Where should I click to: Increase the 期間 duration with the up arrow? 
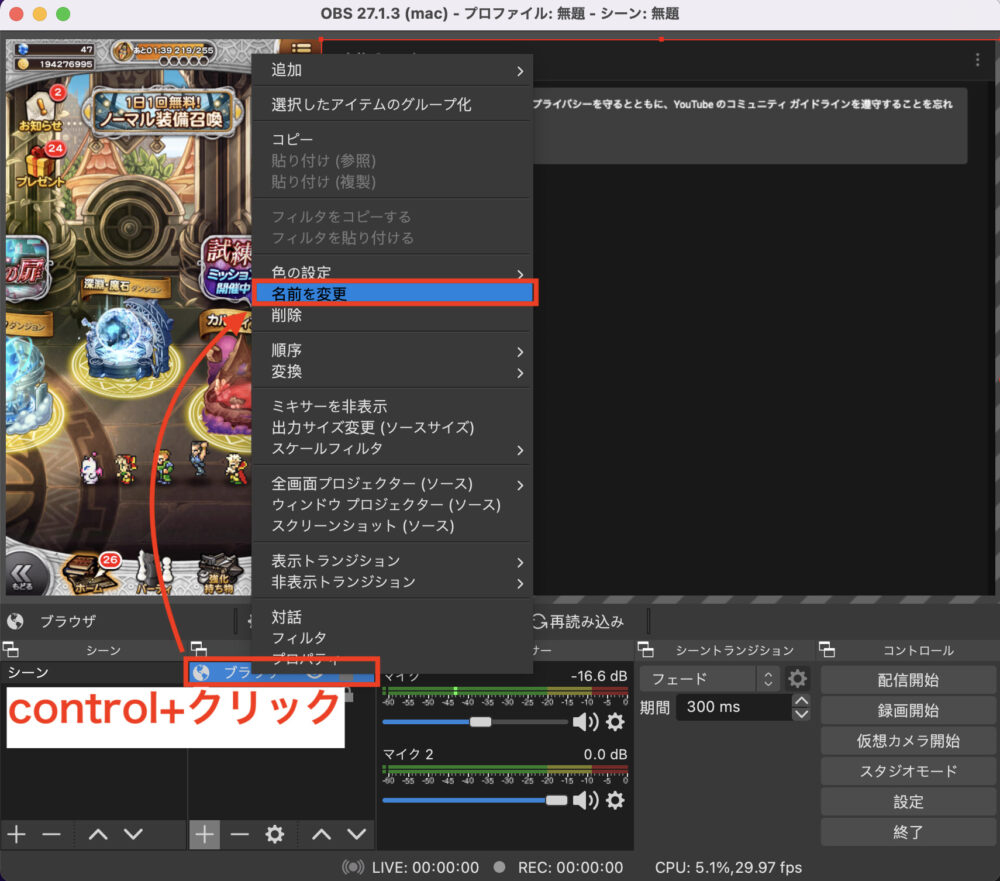[801, 700]
